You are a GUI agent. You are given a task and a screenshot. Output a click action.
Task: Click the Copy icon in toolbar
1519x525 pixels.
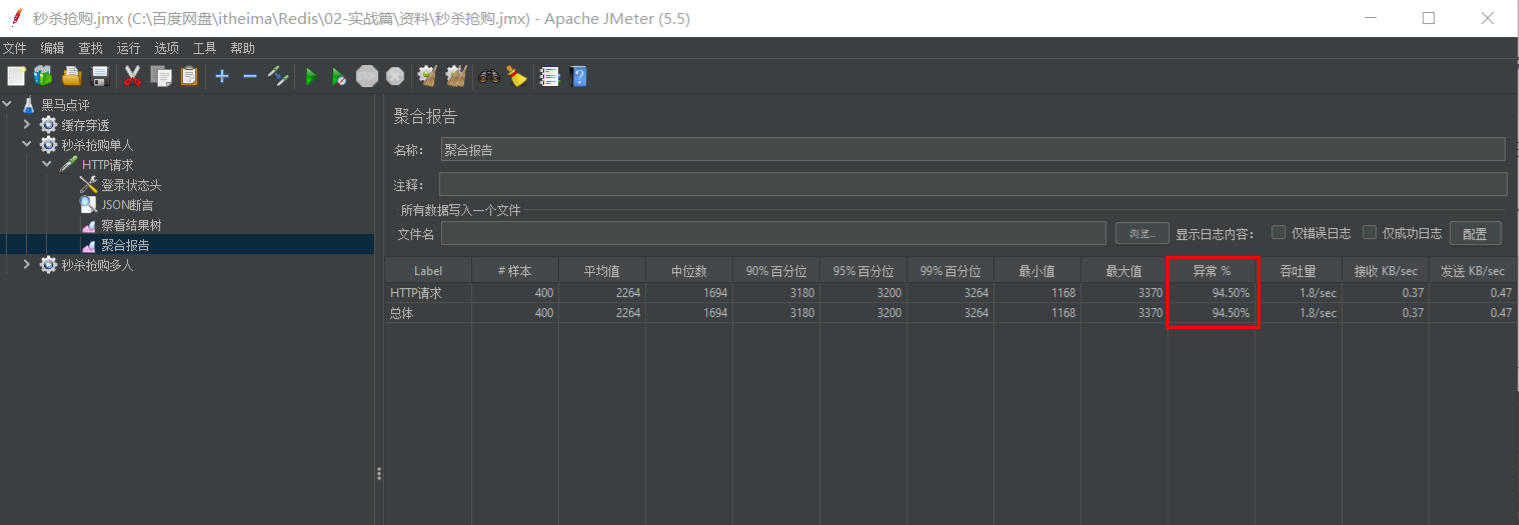coord(160,76)
